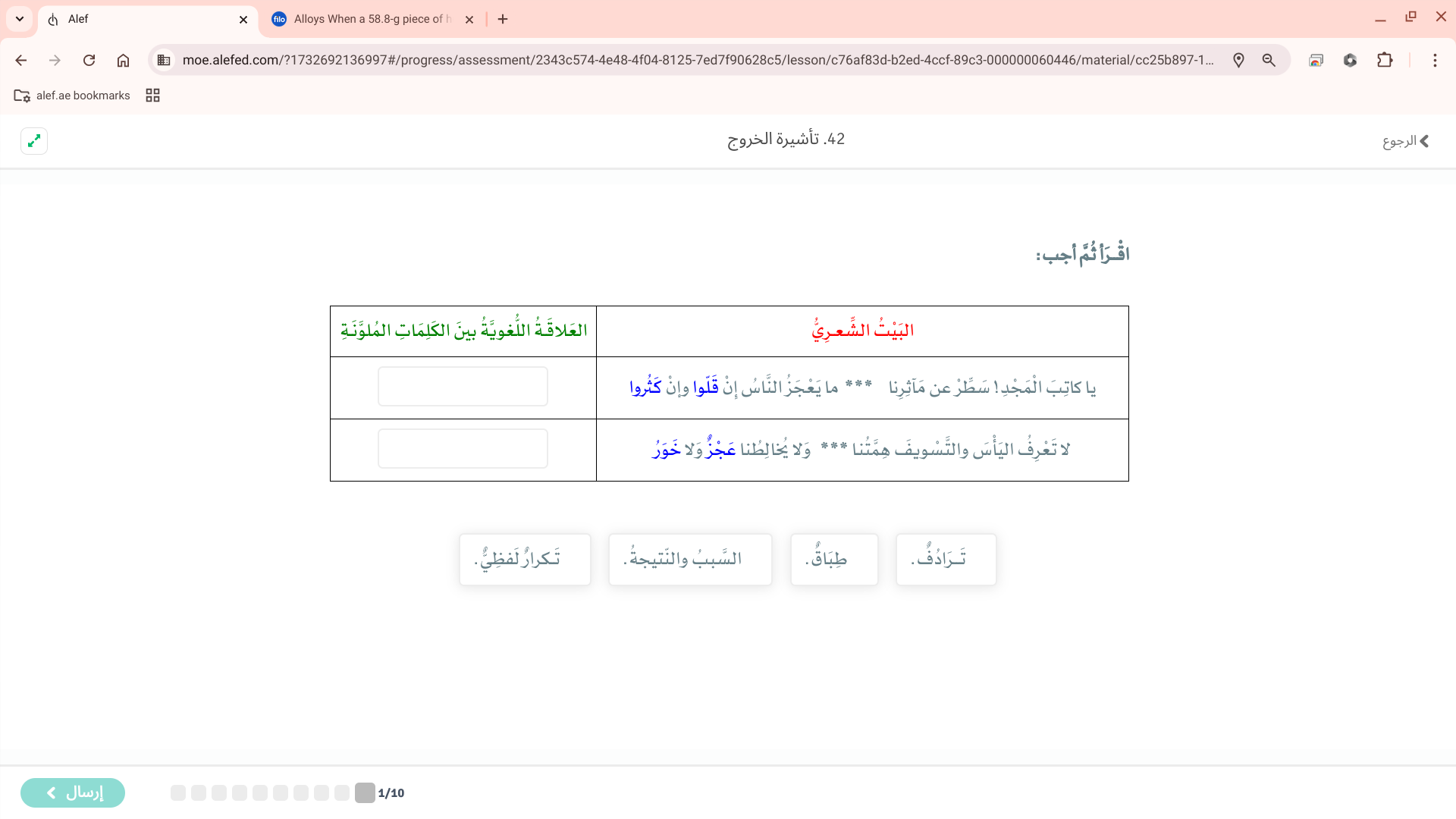Click the green fullscreen expand icon
The image size is (1456, 819).
pos(34,141)
